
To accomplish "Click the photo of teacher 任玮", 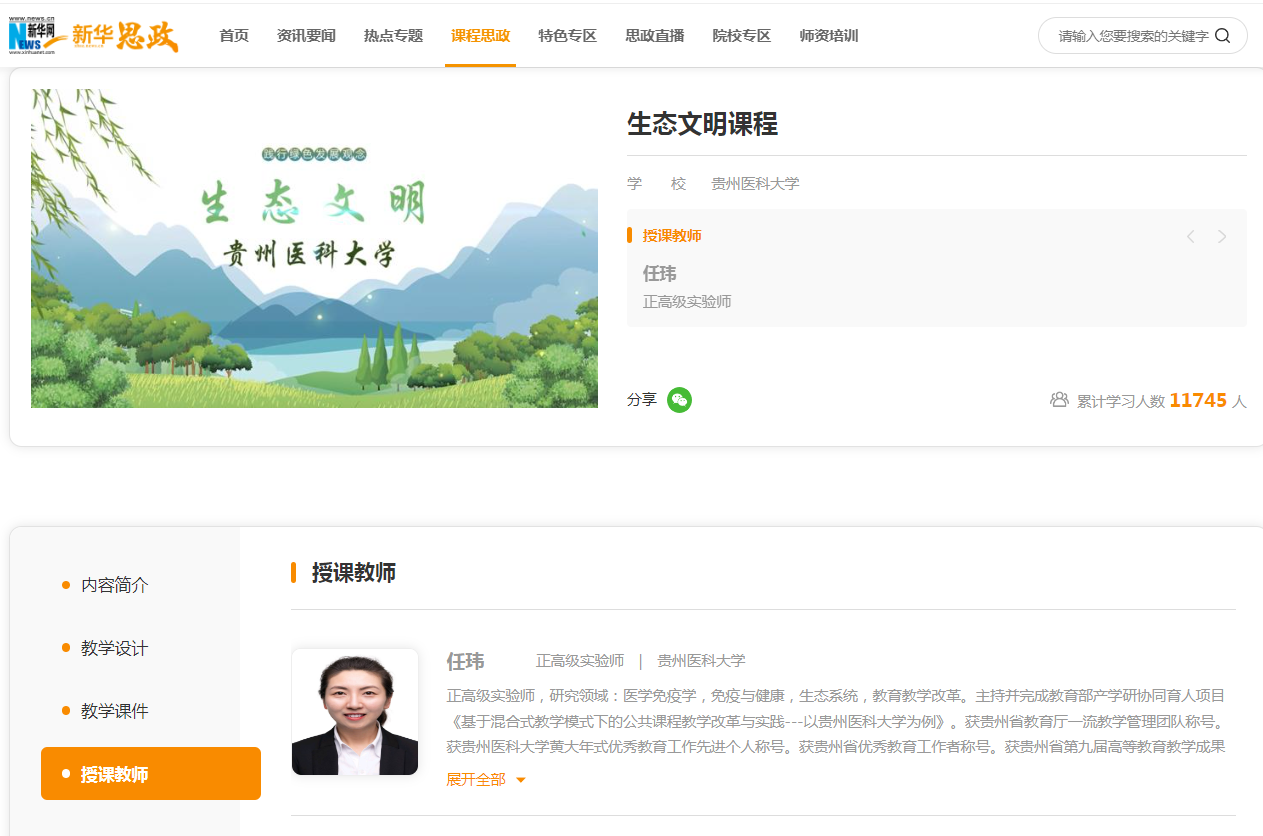I will (x=355, y=712).
